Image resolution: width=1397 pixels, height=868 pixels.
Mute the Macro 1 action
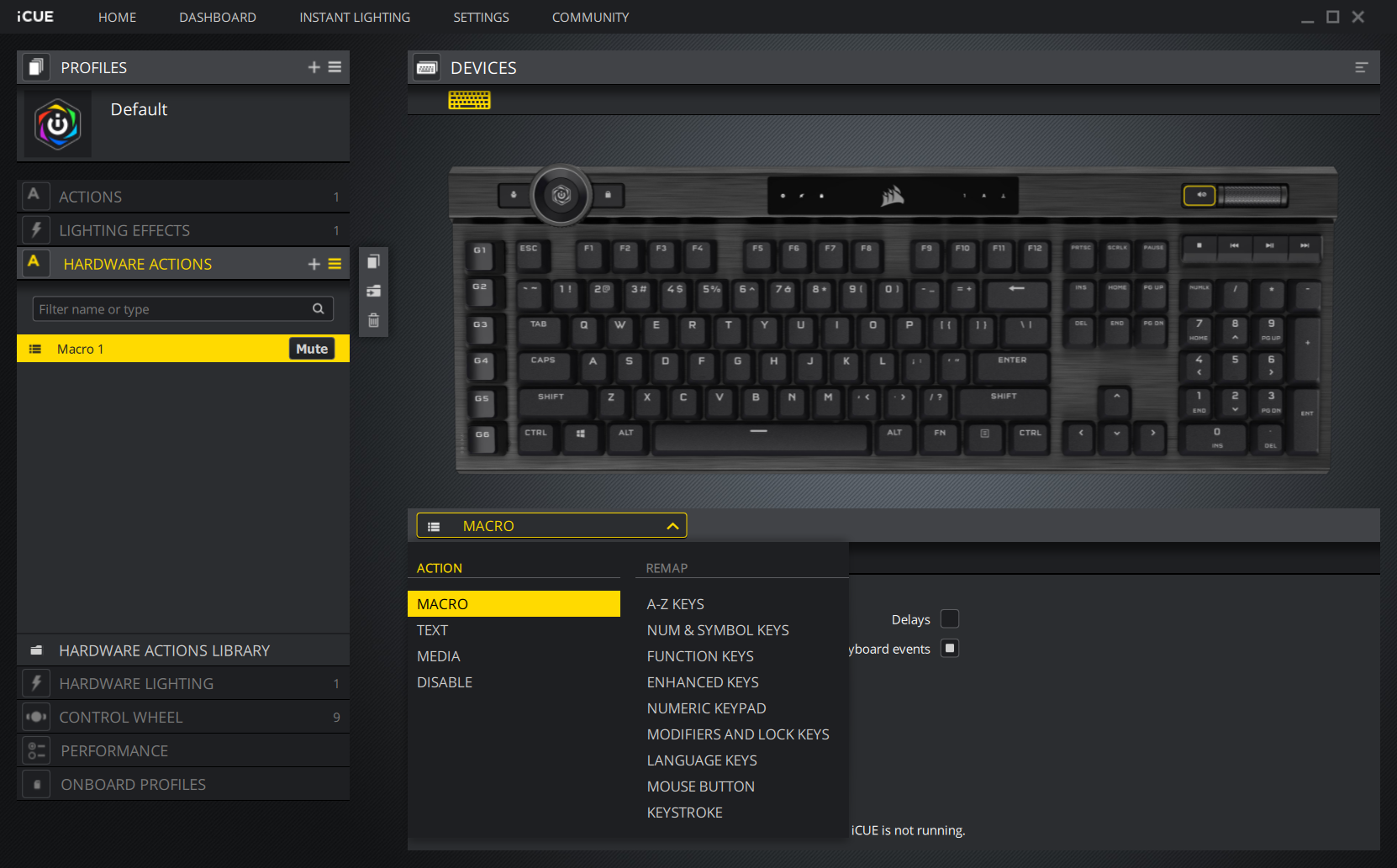pos(310,348)
